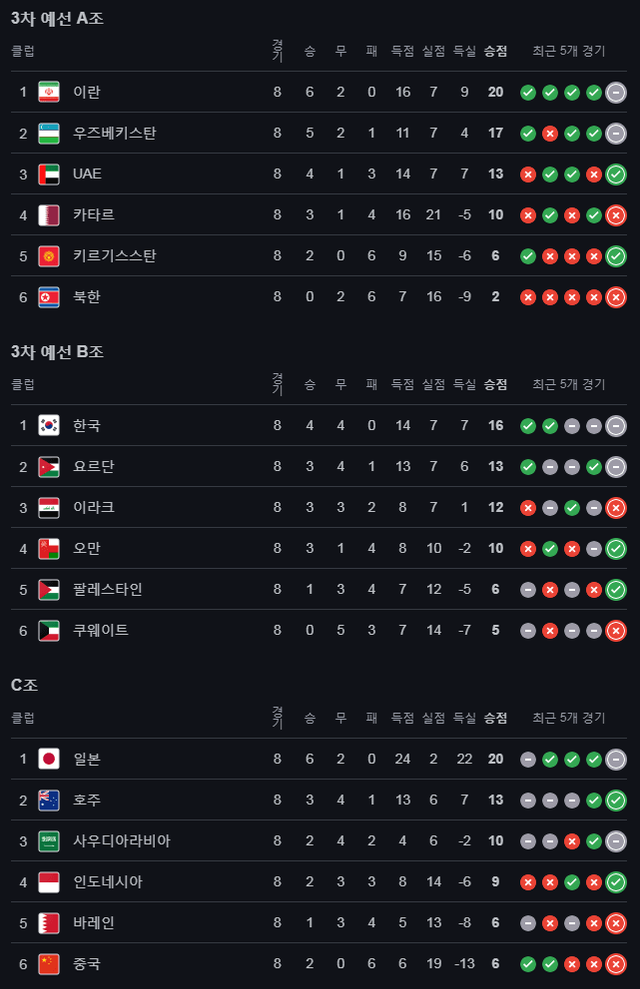Open the 한국 team link

pyautogui.click(x=87, y=426)
